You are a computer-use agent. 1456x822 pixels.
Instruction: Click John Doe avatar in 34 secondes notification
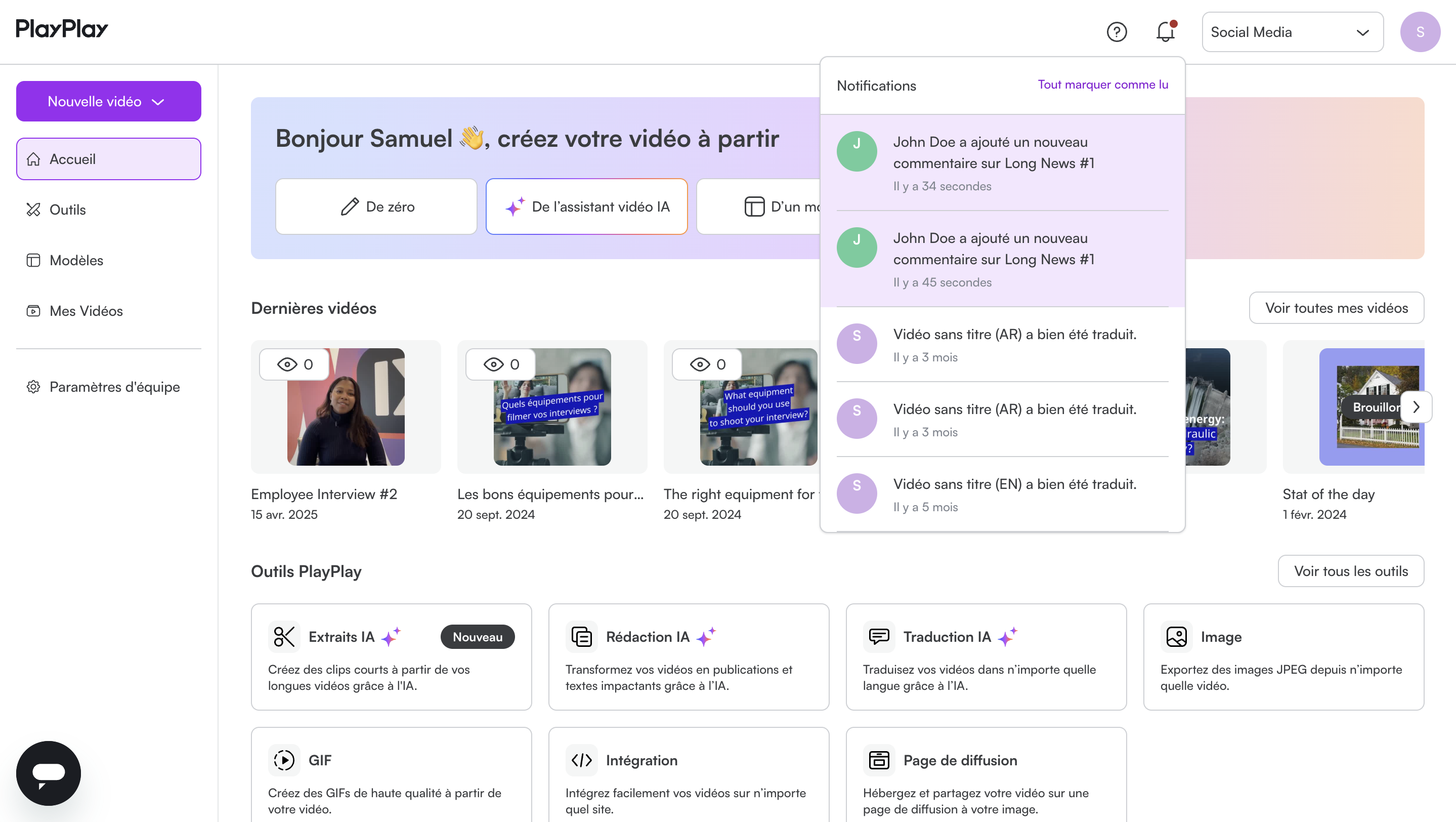click(x=857, y=151)
